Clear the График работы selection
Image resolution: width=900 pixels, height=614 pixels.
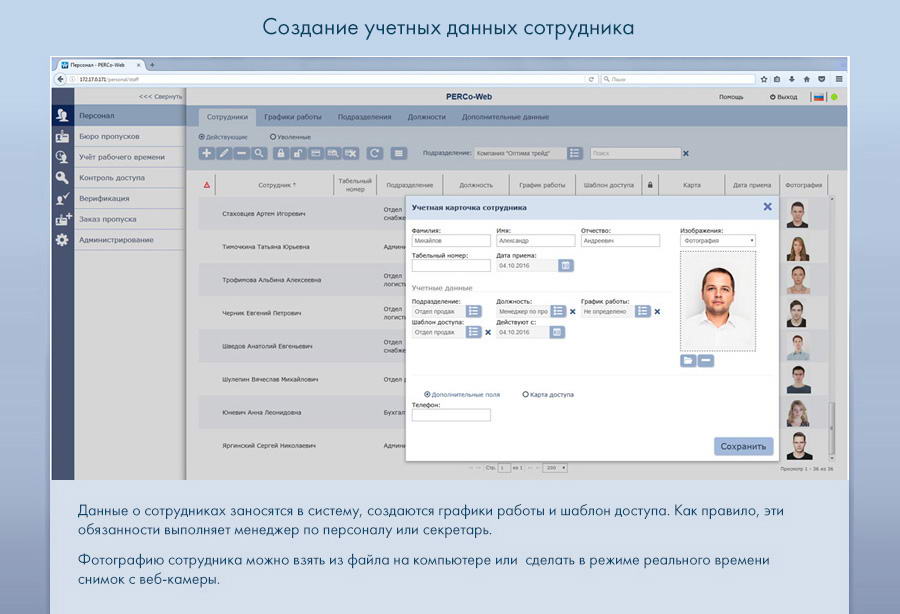pyautogui.click(x=657, y=311)
